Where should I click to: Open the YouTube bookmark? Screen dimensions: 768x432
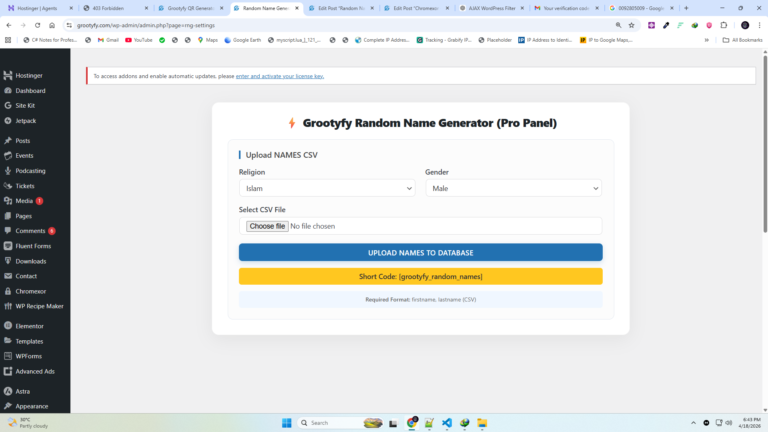139,40
